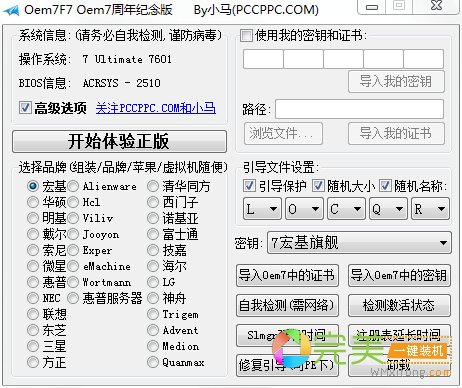Open the Q letter dropdown

[x=388, y=209]
